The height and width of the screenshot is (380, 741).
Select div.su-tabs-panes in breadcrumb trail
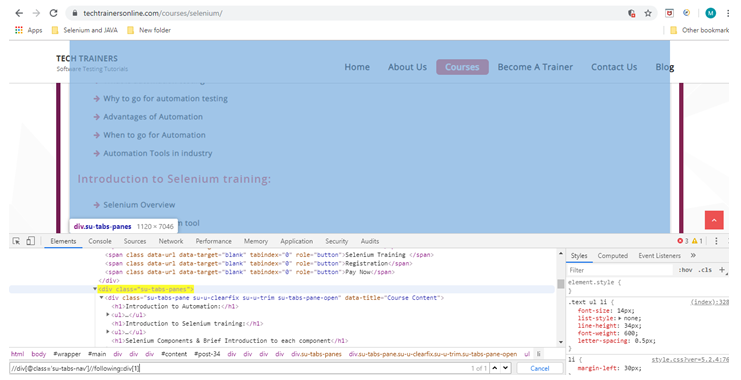click(316, 354)
